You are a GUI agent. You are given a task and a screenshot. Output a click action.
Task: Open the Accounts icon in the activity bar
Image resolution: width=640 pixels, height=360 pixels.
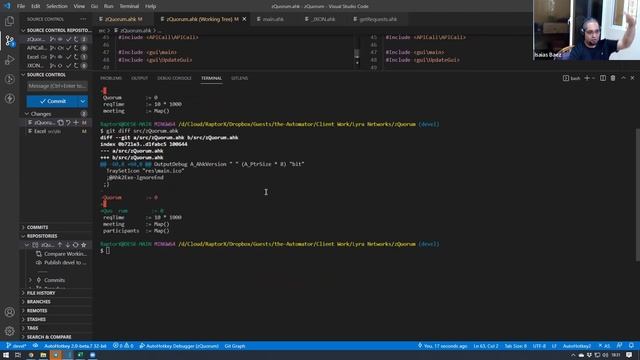(9, 312)
